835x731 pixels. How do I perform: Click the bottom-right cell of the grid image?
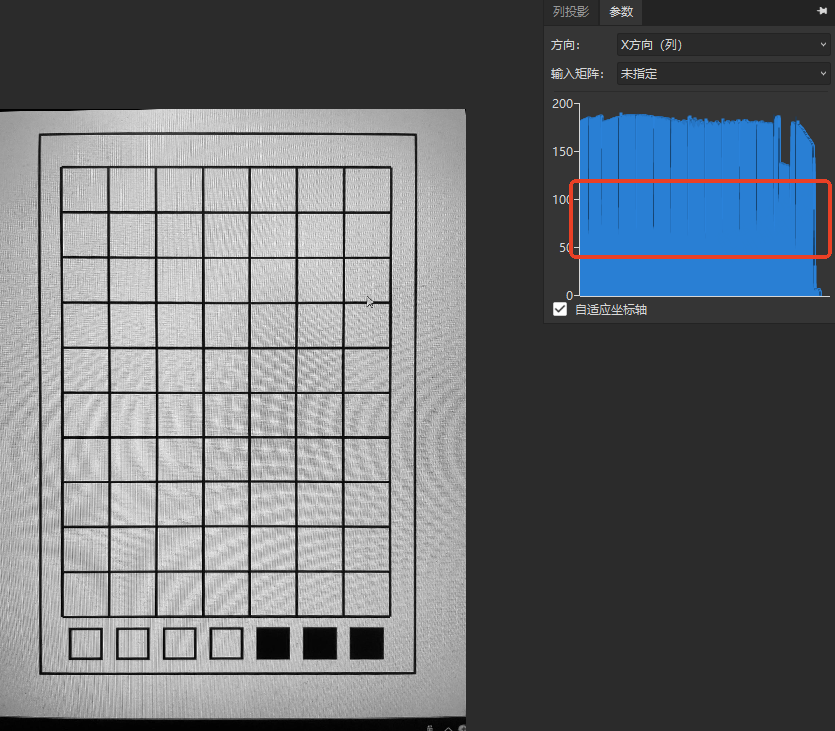[x=367, y=594]
